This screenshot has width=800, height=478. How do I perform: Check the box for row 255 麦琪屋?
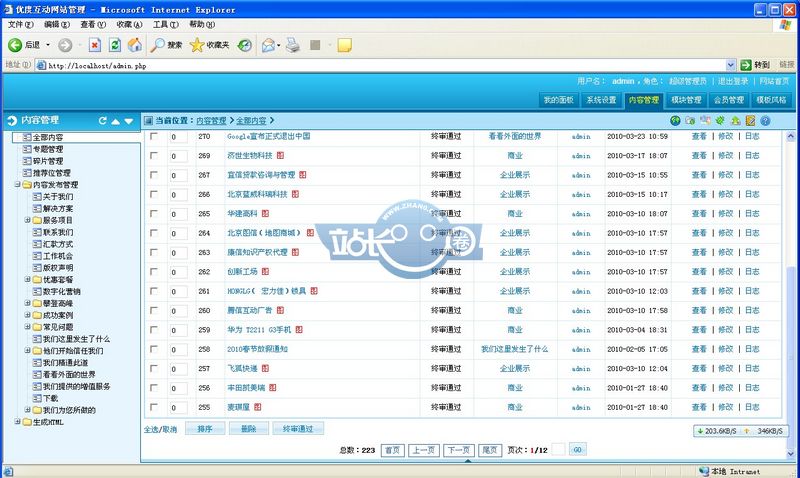pos(154,407)
